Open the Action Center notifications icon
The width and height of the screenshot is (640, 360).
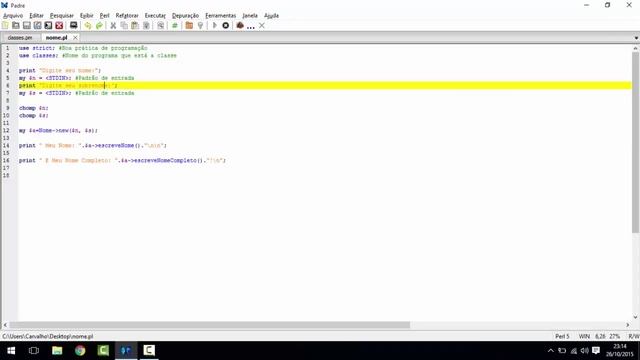pos(596,351)
